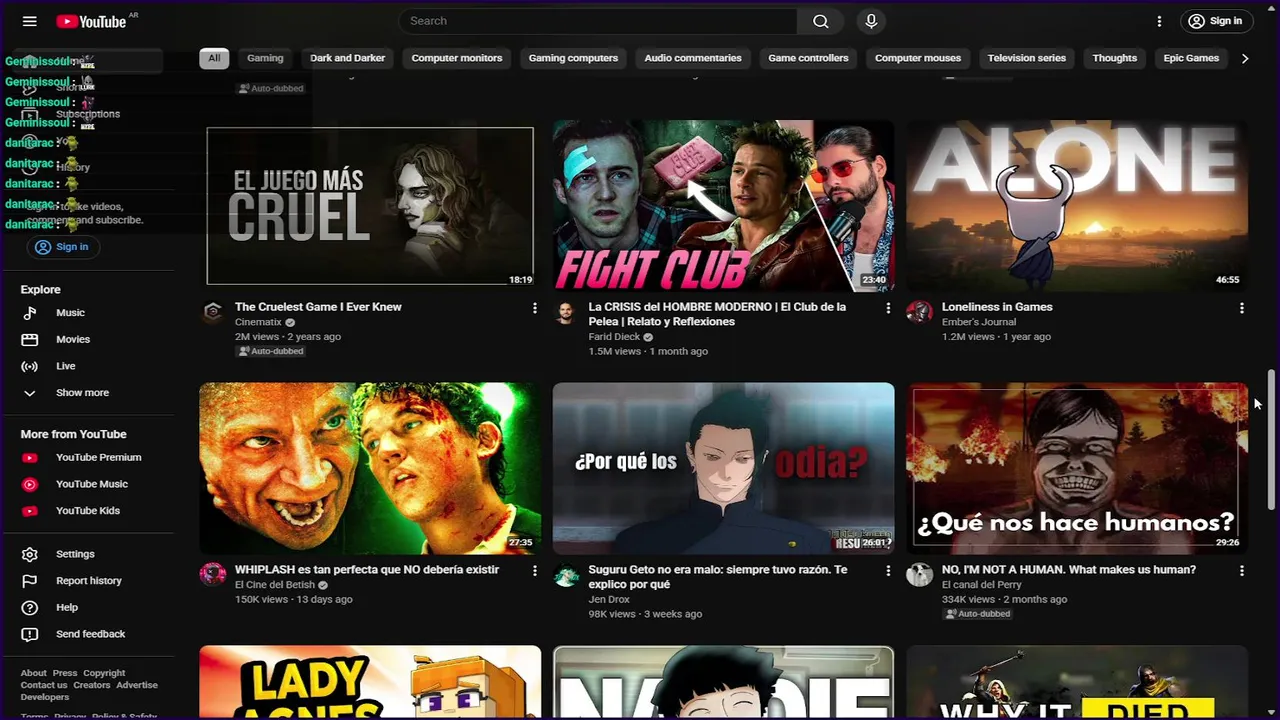Open the Suguru Geto video thumbnail
1280x720 pixels.
(723, 468)
